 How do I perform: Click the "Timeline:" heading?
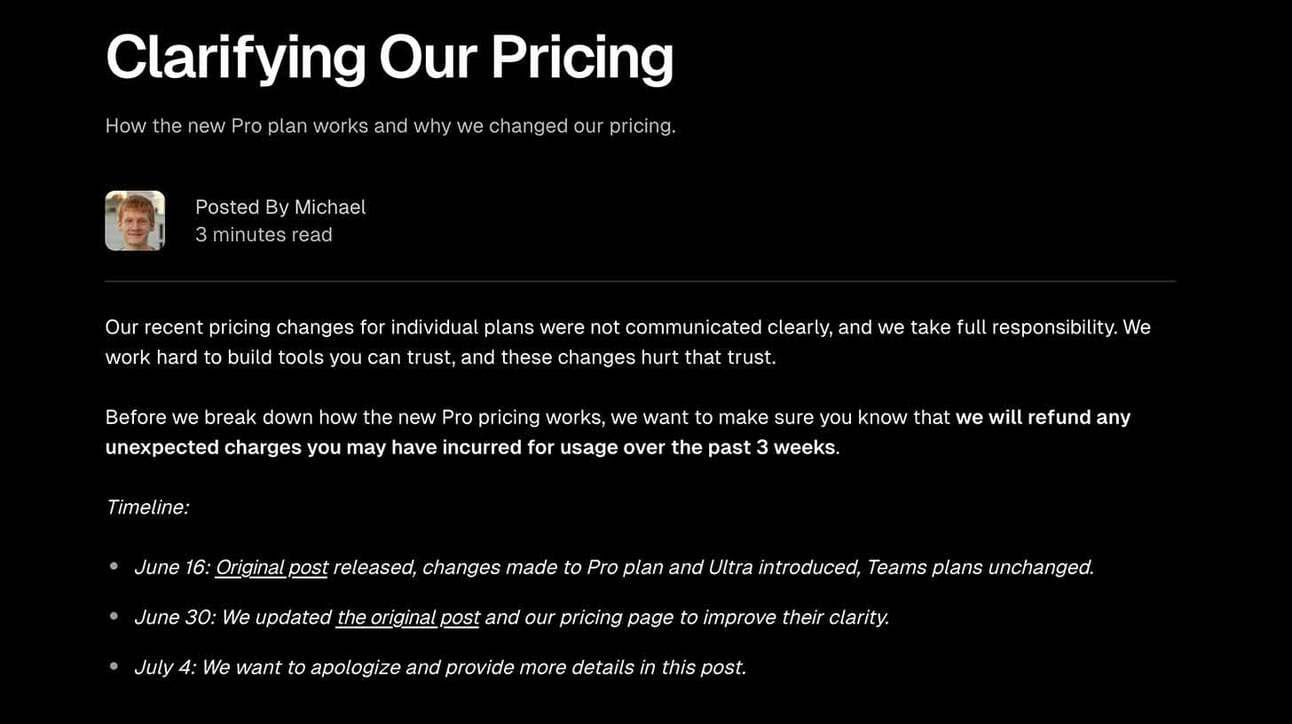(147, 507)
